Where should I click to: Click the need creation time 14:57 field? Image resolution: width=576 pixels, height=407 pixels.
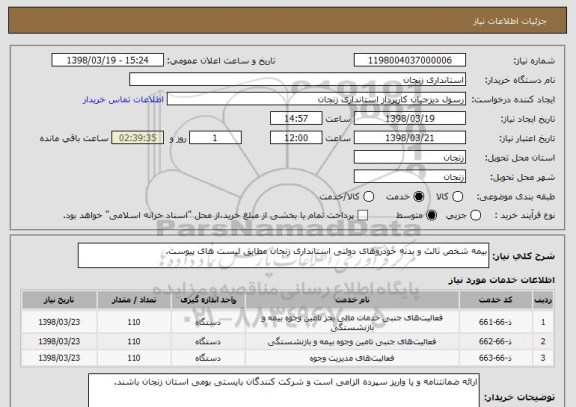point(296,119)
